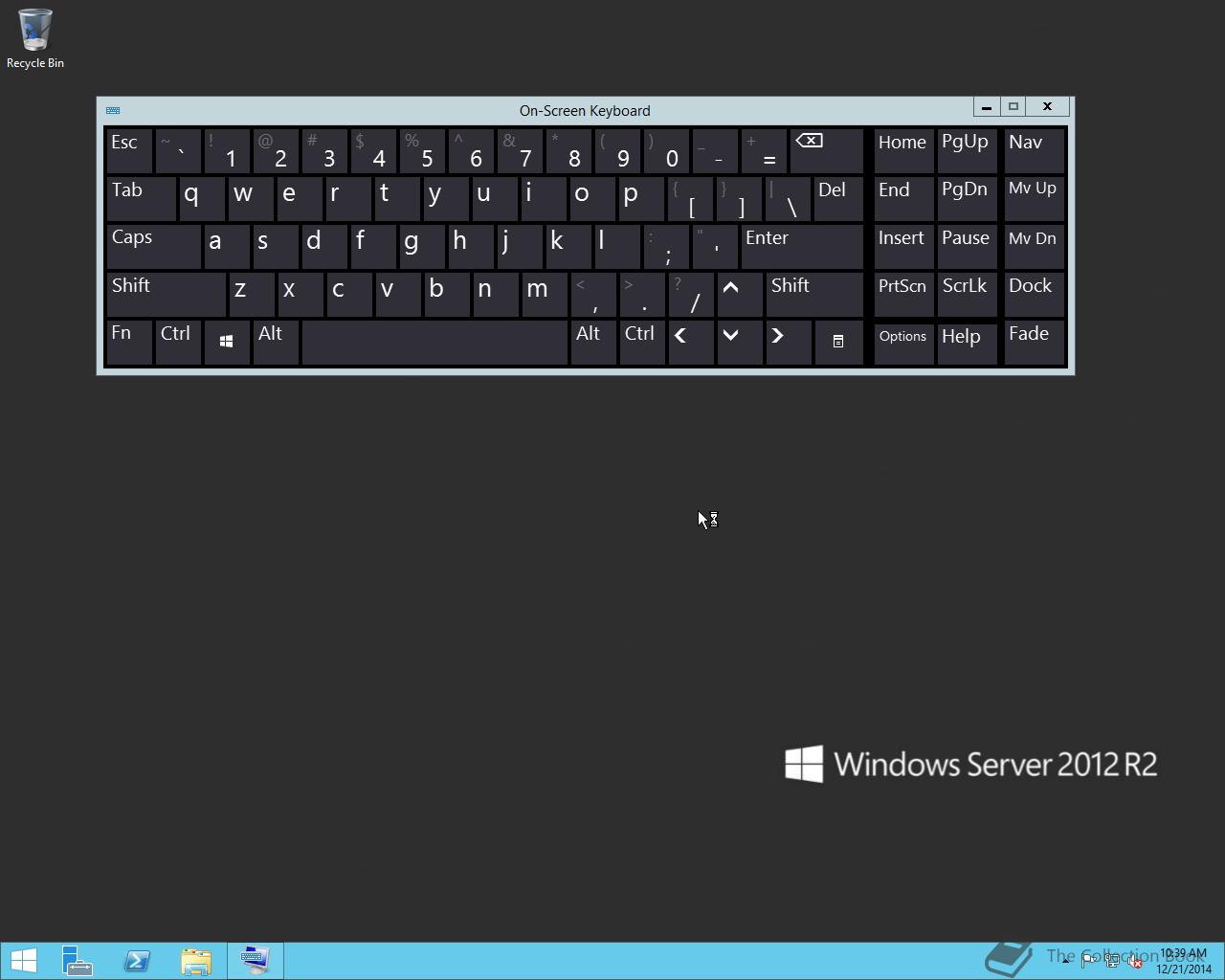The width and height of the screenshot is (1225, 980).
Task: Click the Enter key
Action: [802, 247]
